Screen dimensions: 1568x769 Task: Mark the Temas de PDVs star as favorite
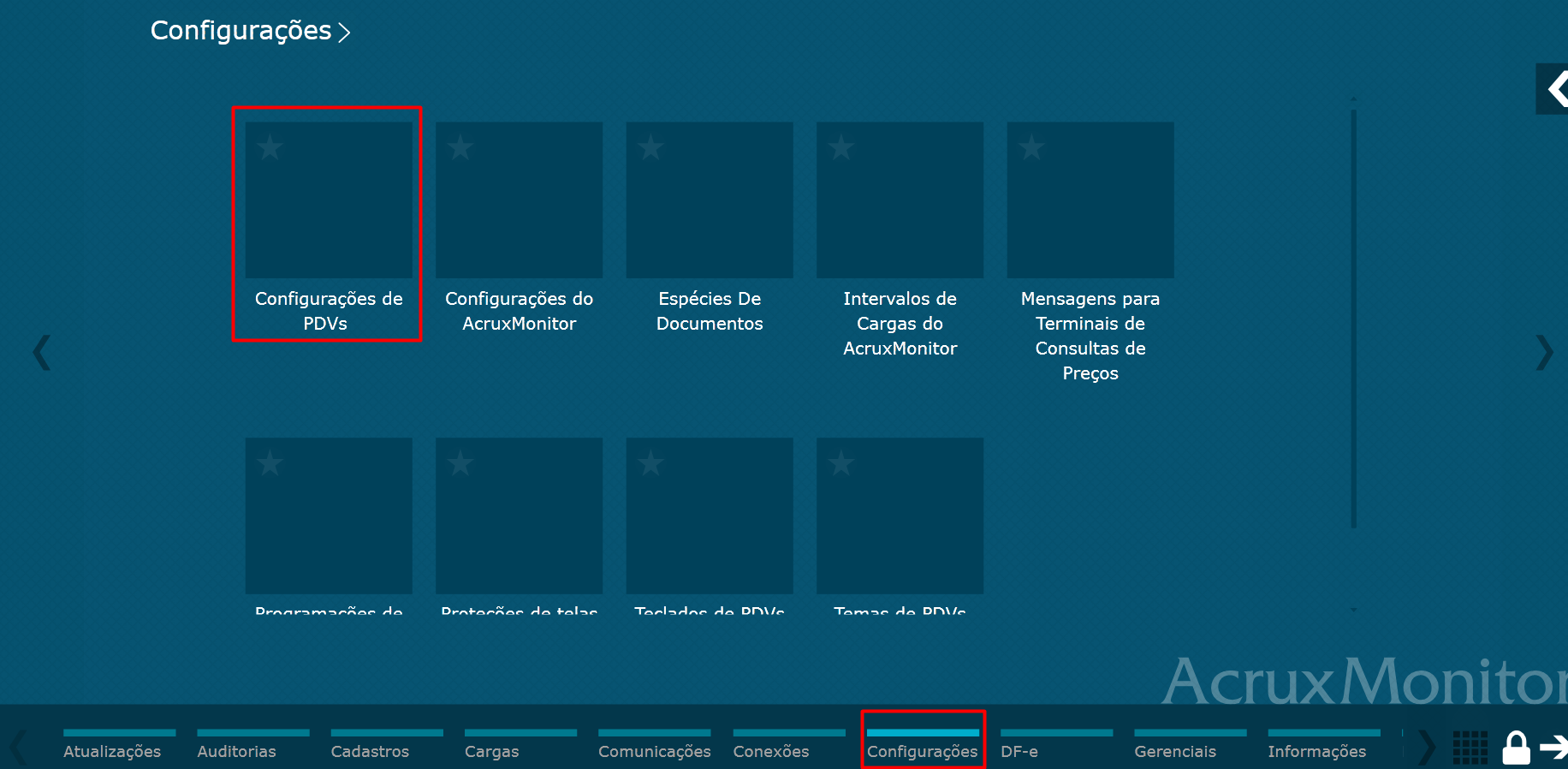841,463
